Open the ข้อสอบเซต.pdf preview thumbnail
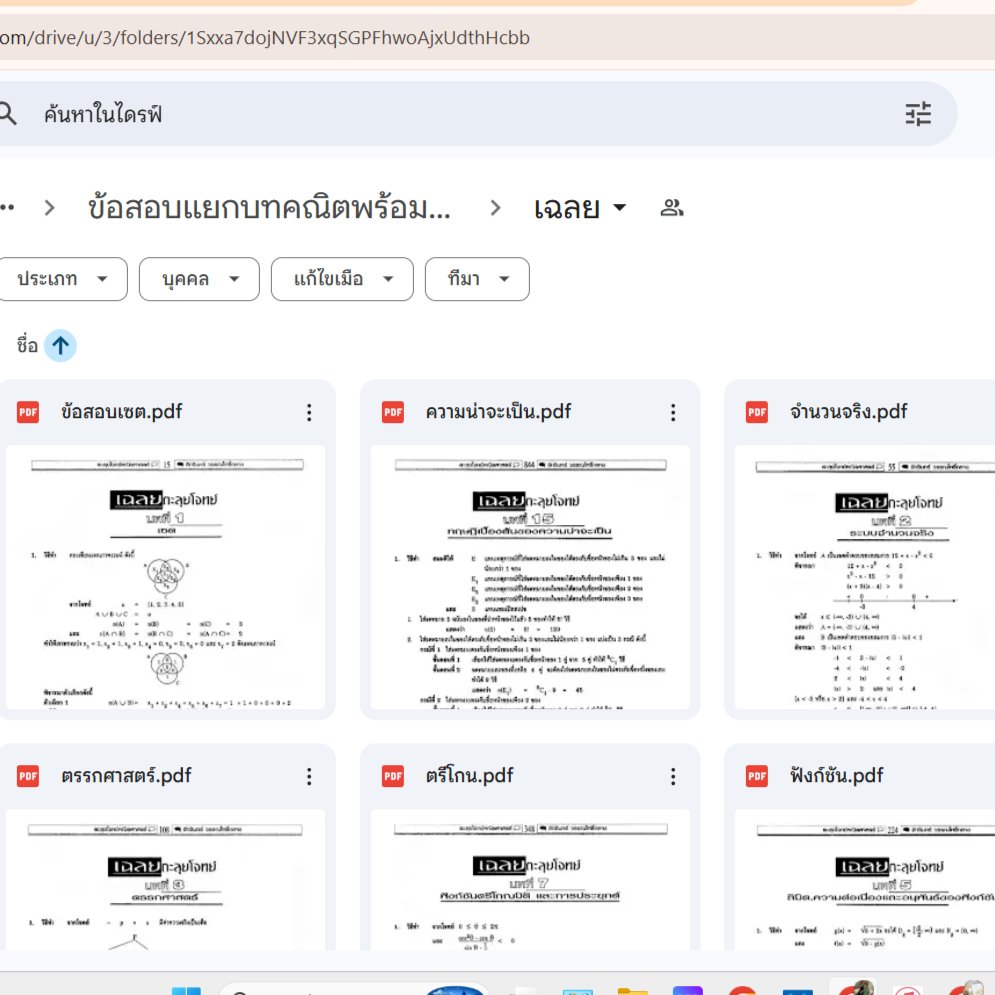995x995 pixels. coord(166,577)
